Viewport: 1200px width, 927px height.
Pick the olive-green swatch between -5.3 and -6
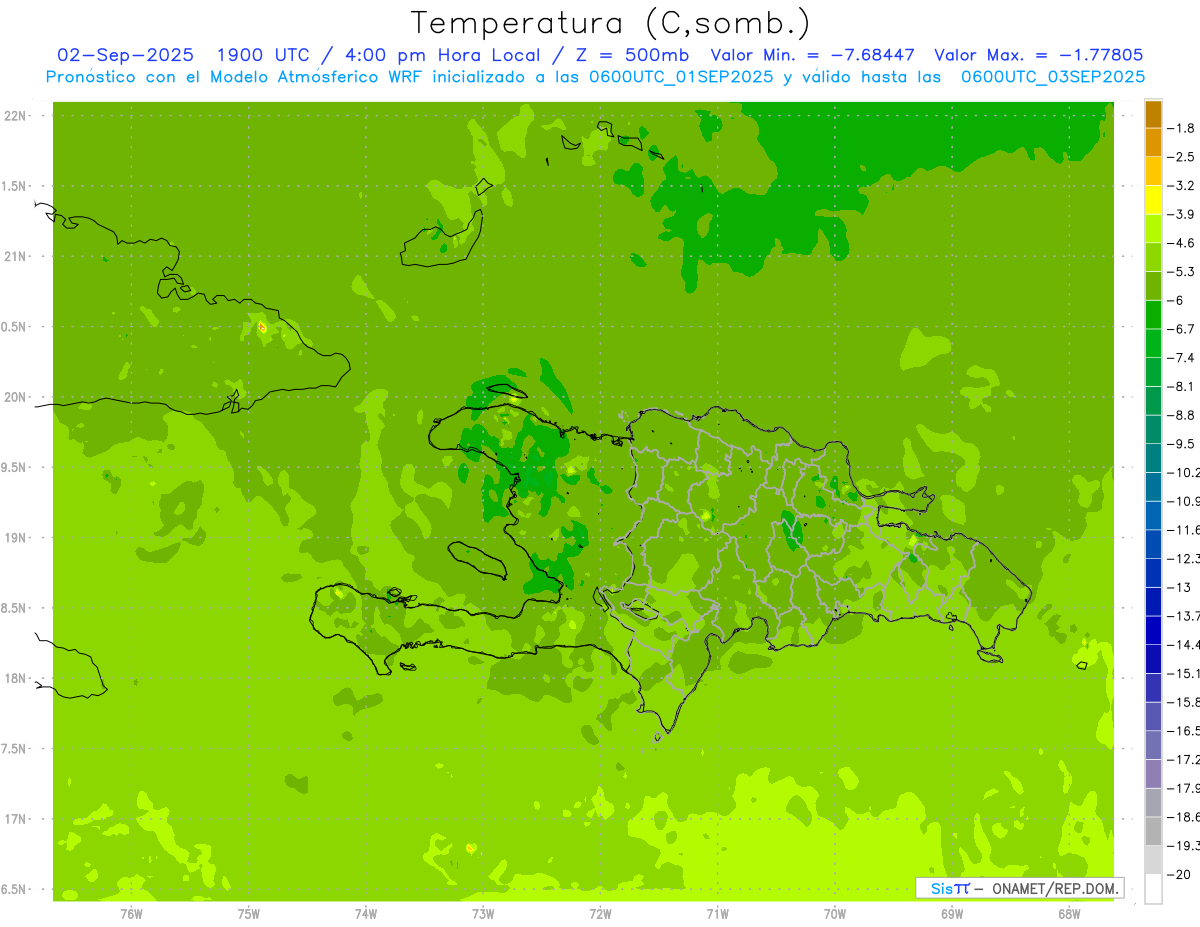point(1153,286)
